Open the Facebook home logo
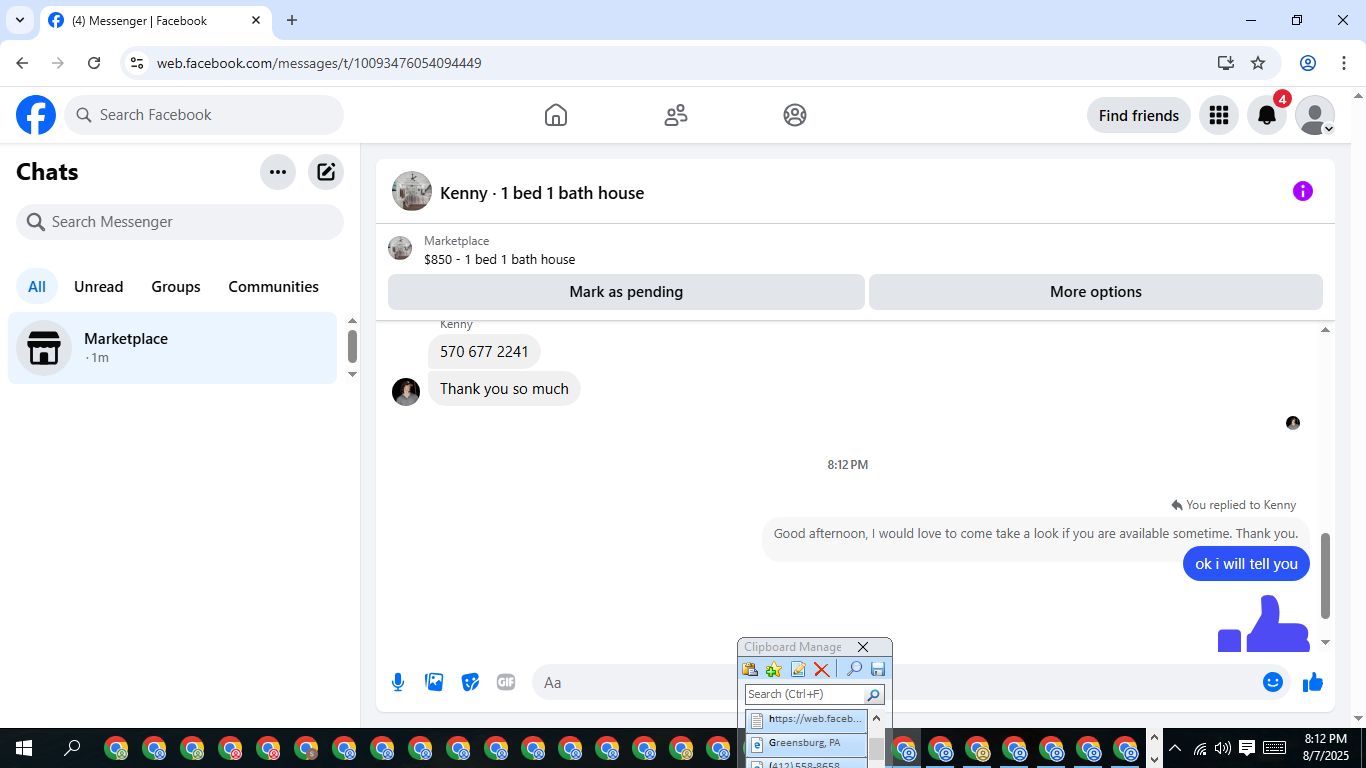This screenshot has width=1366, height=768. 36,115
